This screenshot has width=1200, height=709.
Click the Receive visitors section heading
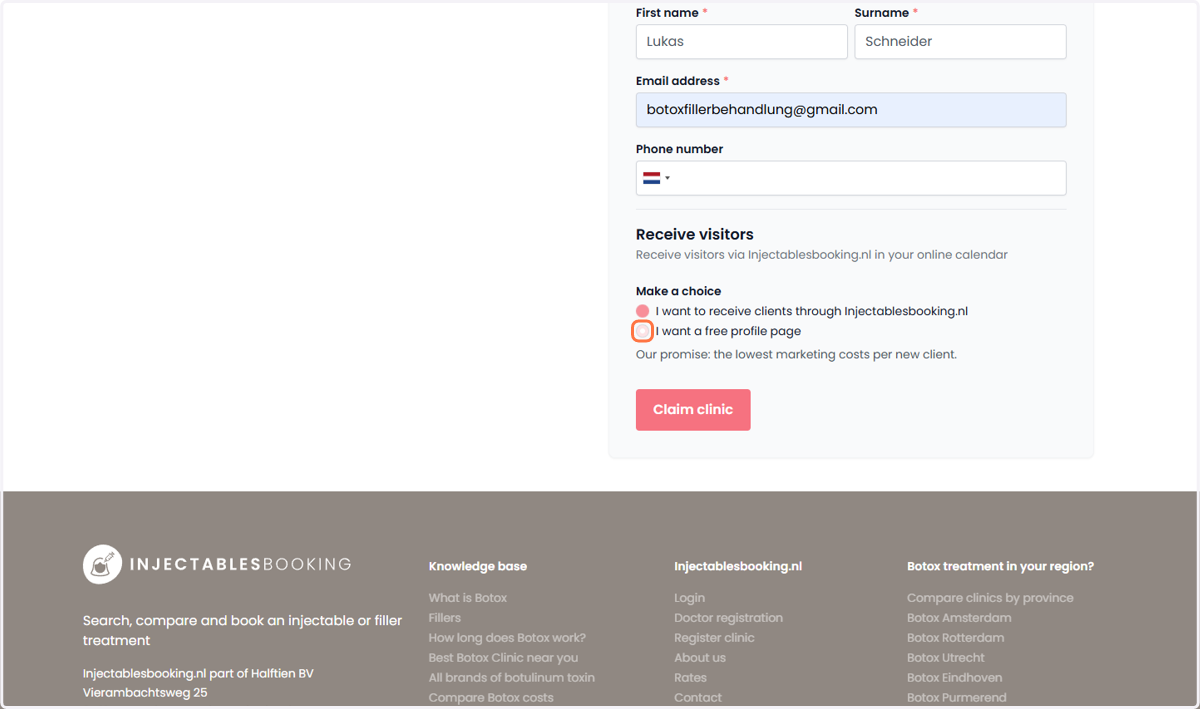tap(695, 234)
